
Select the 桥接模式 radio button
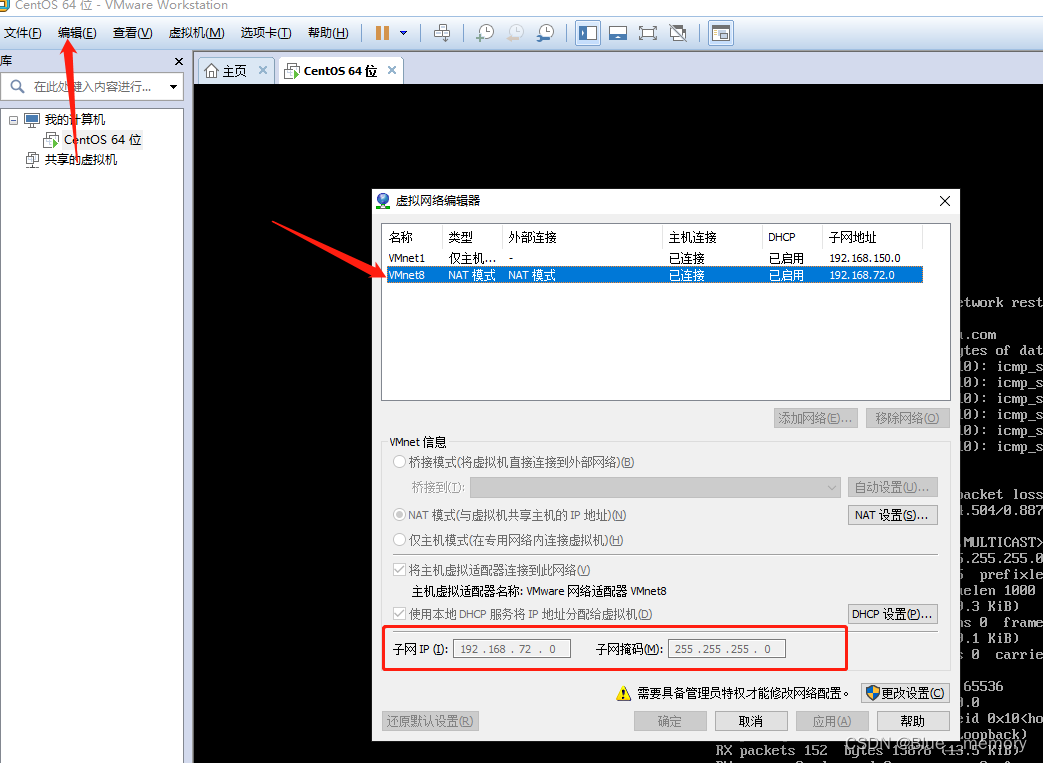[x=399, y=462]
